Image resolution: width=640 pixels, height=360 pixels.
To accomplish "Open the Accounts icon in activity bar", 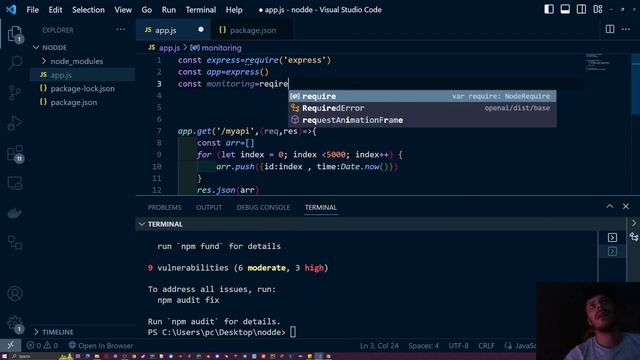I will (x=15, y=293).
